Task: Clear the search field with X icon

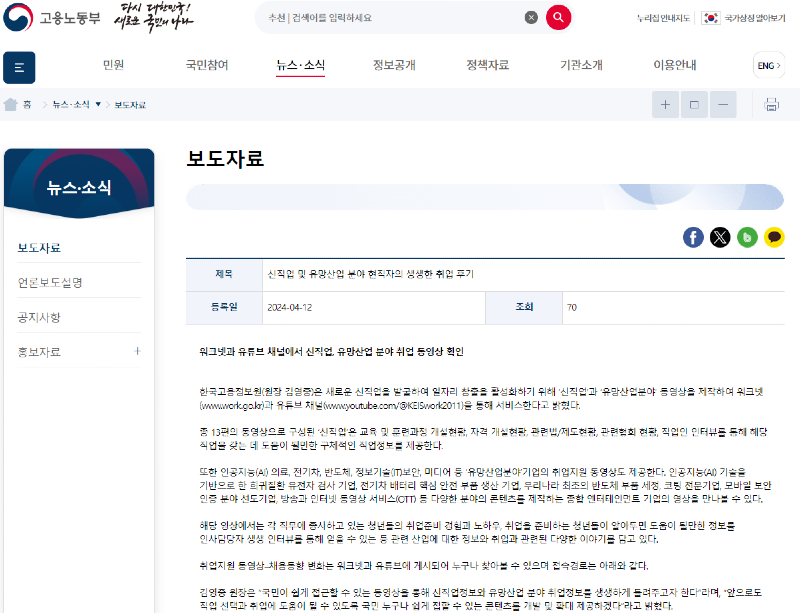Action: 531,17
